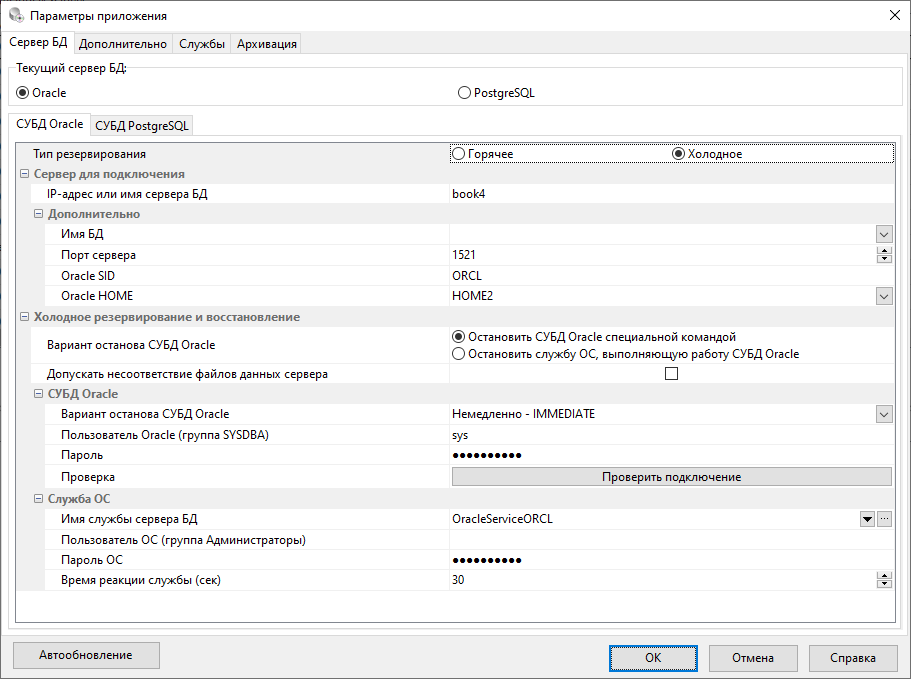Switch to the СУБД PostgreSQL sub-tab

point(142,125)
